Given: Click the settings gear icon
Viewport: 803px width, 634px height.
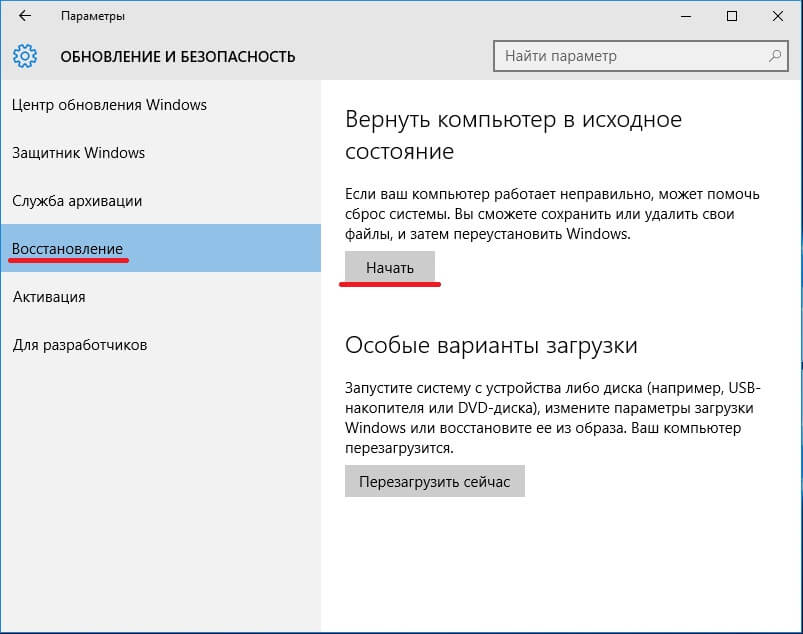Looking at the screenshot, I should tap(25, 56).
